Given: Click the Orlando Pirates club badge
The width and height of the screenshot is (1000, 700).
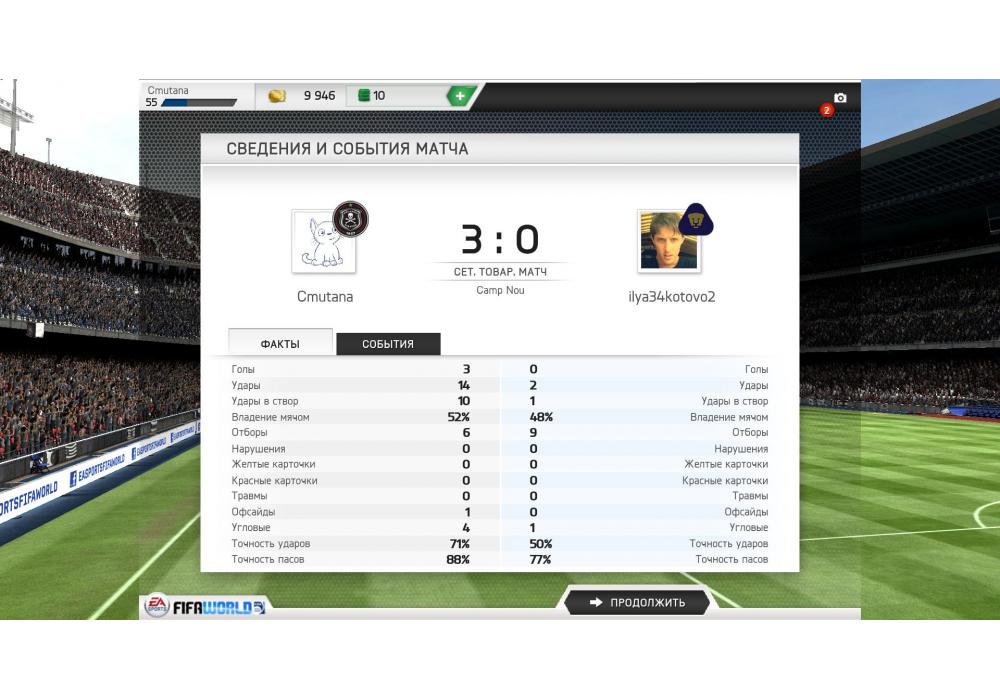Looking at the screenshot, I should click(350, 219).
